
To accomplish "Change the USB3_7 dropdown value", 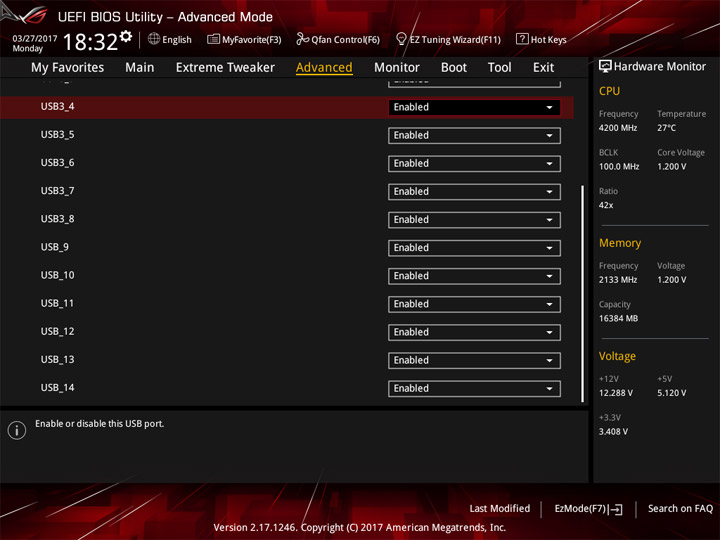I will pos(474,191).
